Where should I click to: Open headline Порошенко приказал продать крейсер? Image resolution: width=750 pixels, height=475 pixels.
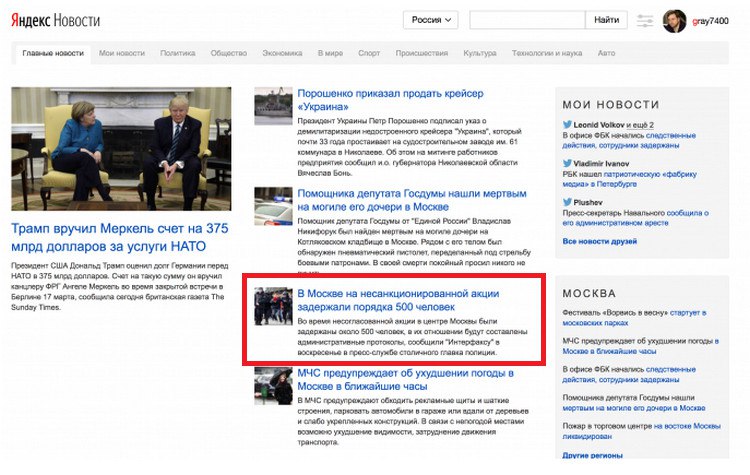390,99
